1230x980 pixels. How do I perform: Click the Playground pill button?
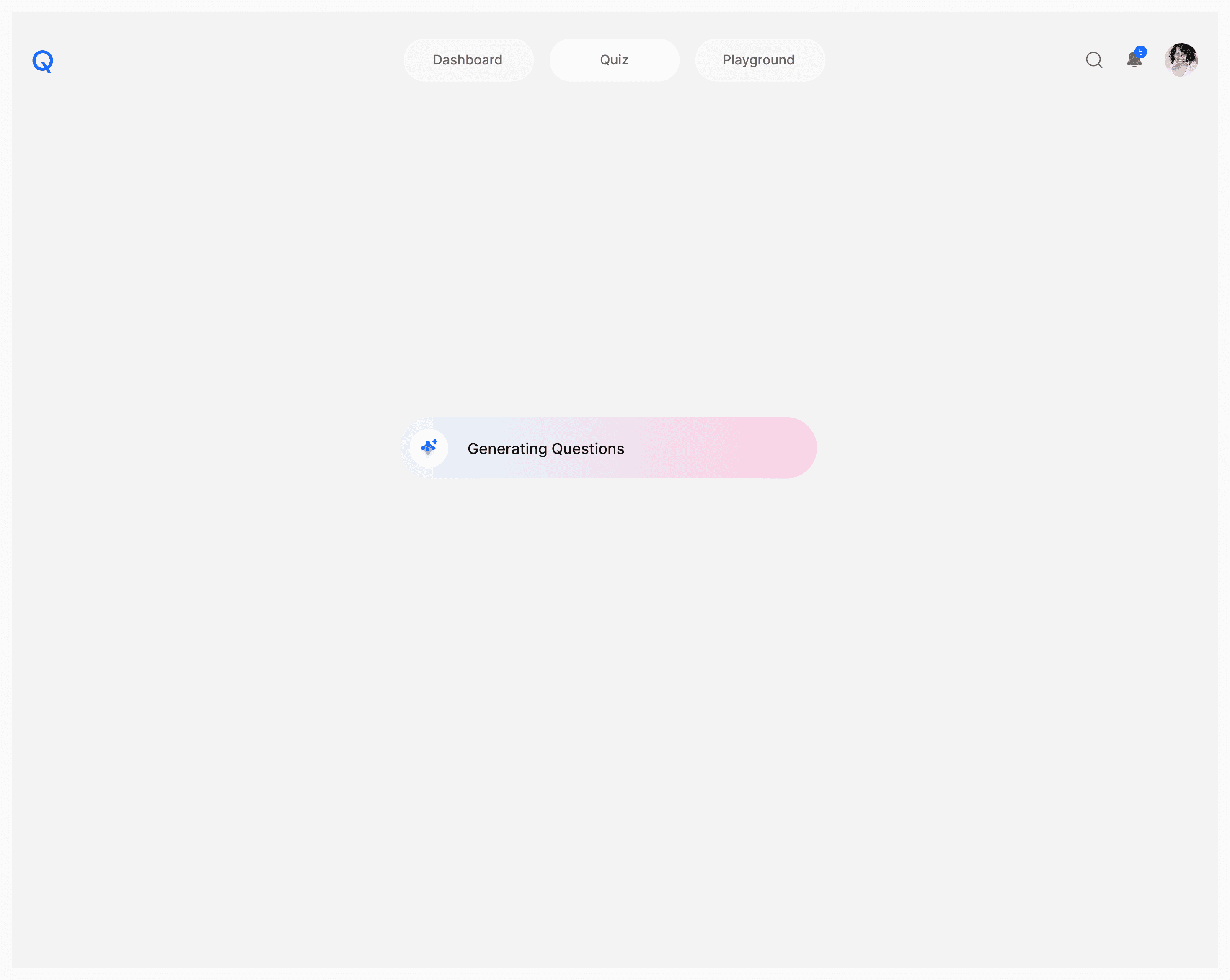point(759,60)
